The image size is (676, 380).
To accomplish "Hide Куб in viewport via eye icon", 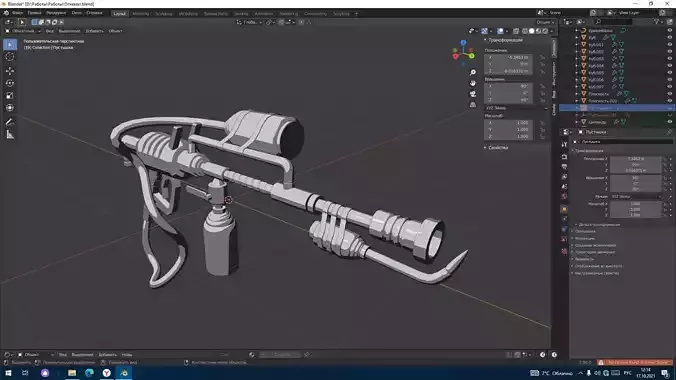I will pyautogui.click(x=670, y=38).
